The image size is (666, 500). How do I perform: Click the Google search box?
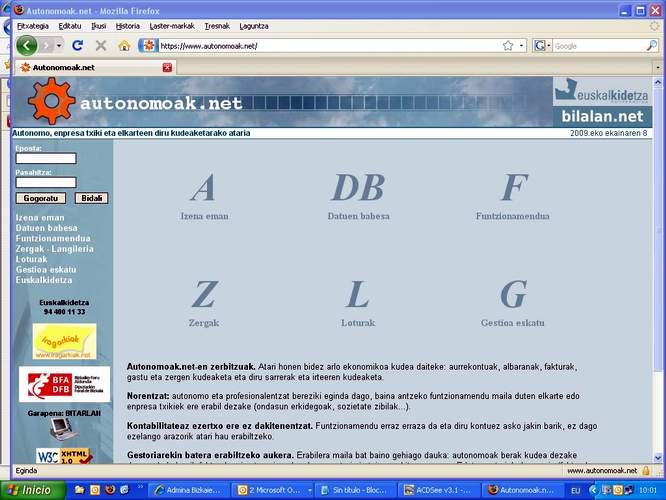click(x=599, y=46)
